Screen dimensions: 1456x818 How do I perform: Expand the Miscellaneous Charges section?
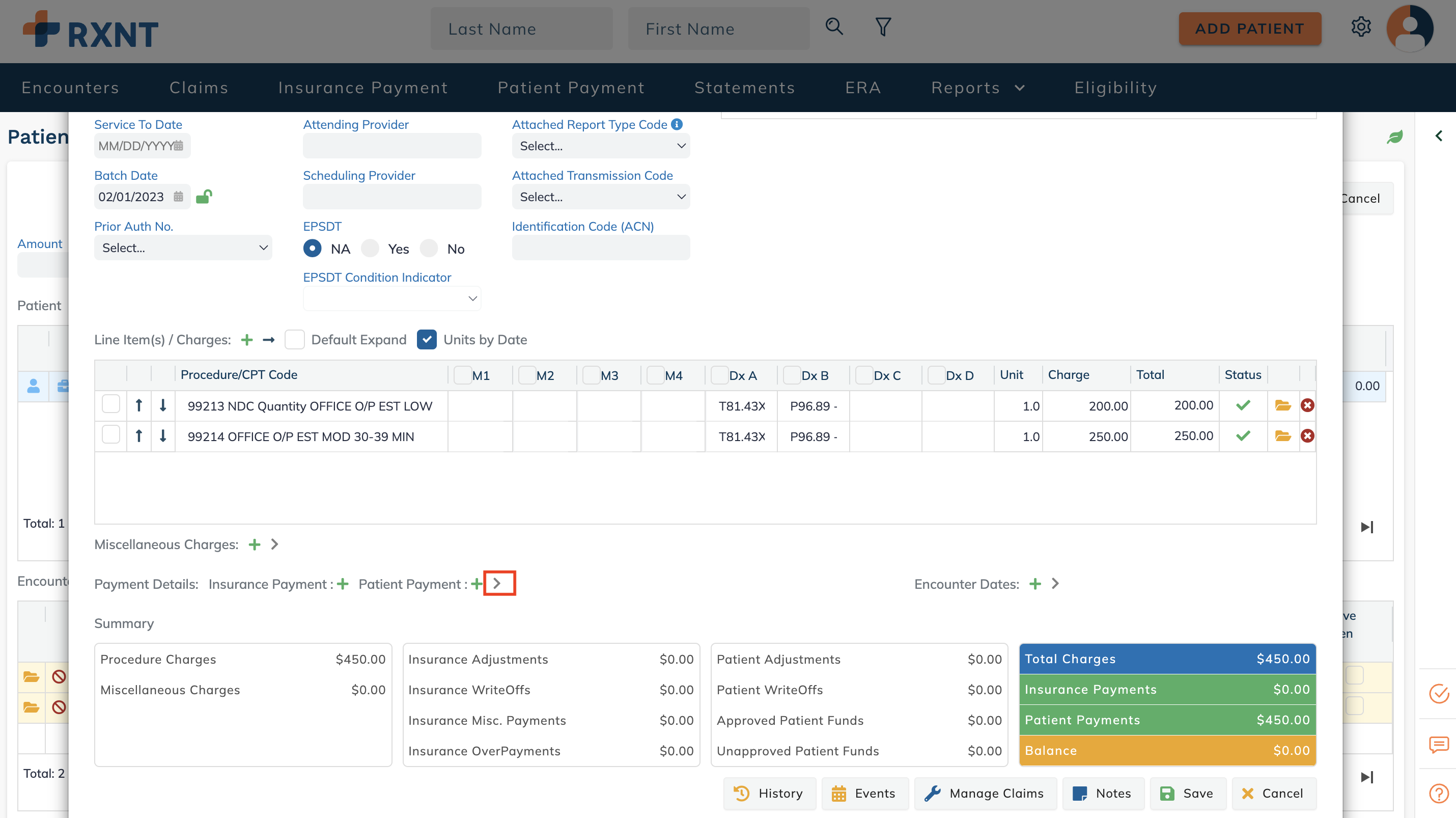(x=275, y=544)
